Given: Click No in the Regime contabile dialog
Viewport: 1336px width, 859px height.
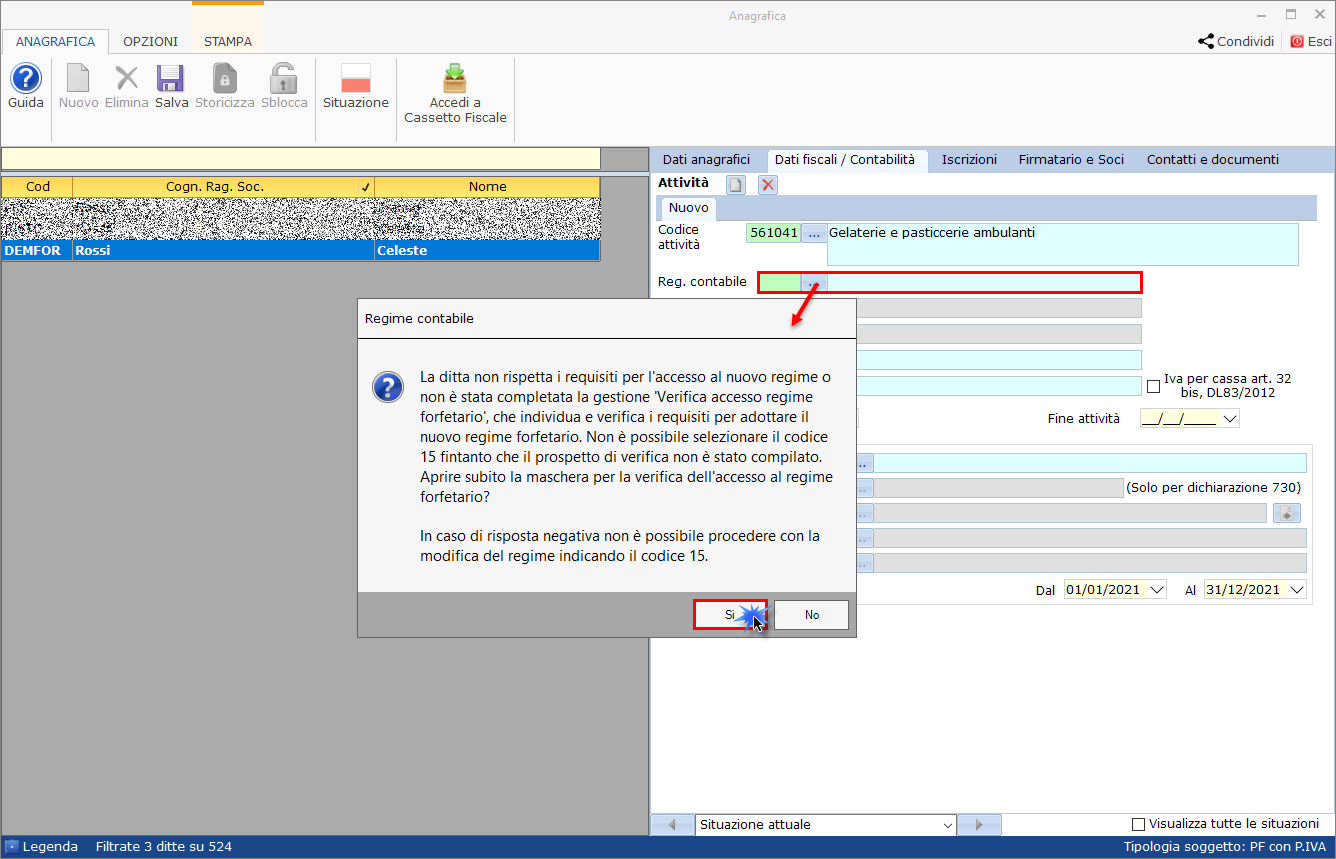Looking at the screenshot, I should 811,615.
